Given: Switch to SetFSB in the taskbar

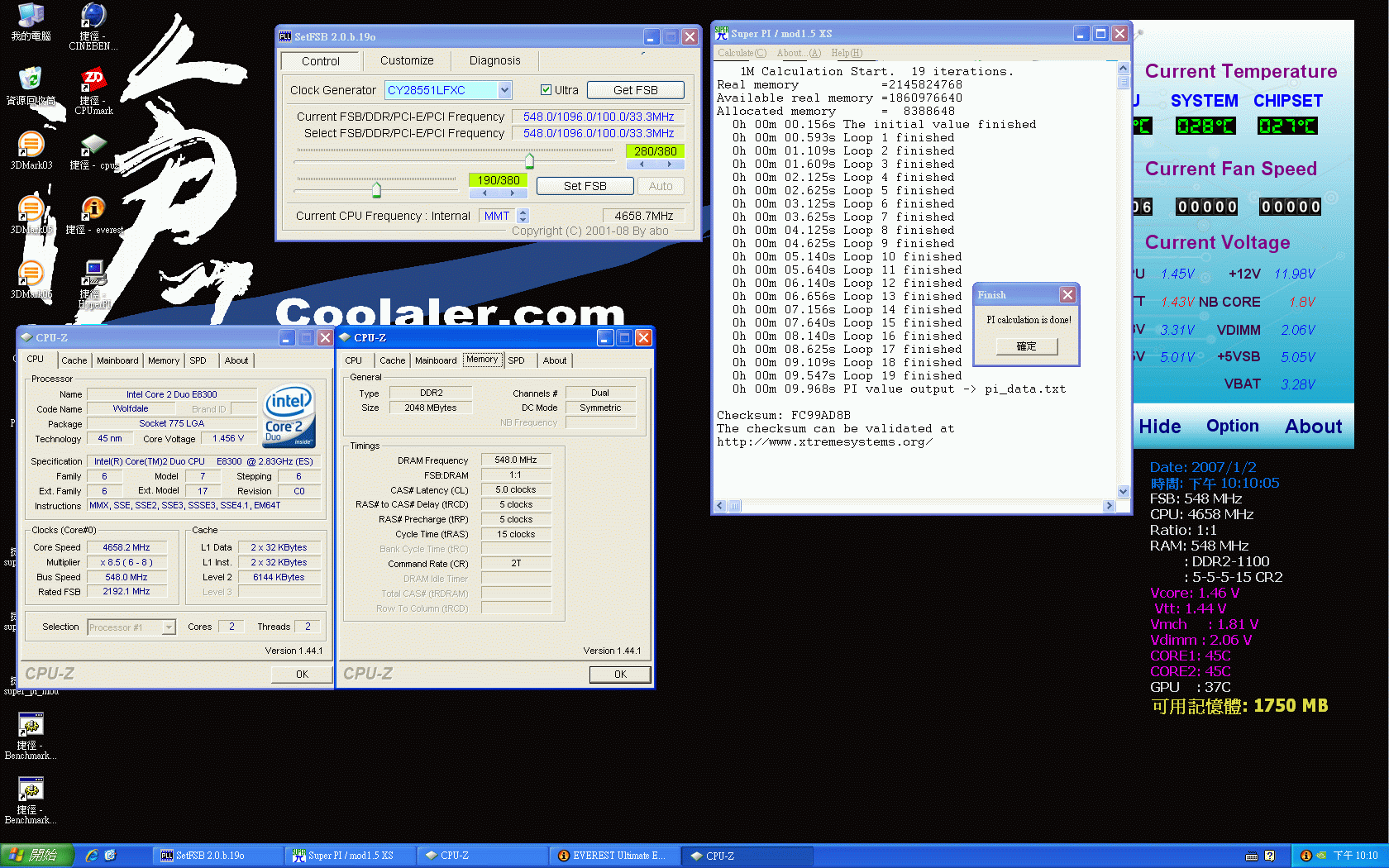Looking at the screenshot, I should click(x=217, y=856).
